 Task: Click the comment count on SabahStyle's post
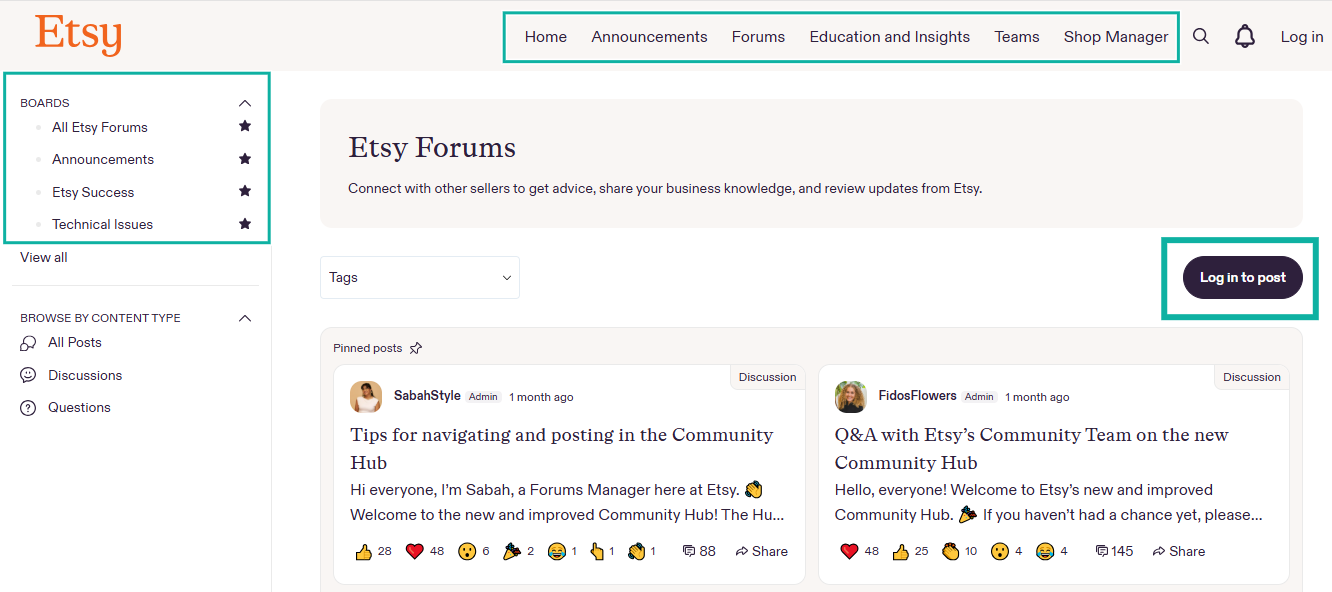click(x=698, y=550)
